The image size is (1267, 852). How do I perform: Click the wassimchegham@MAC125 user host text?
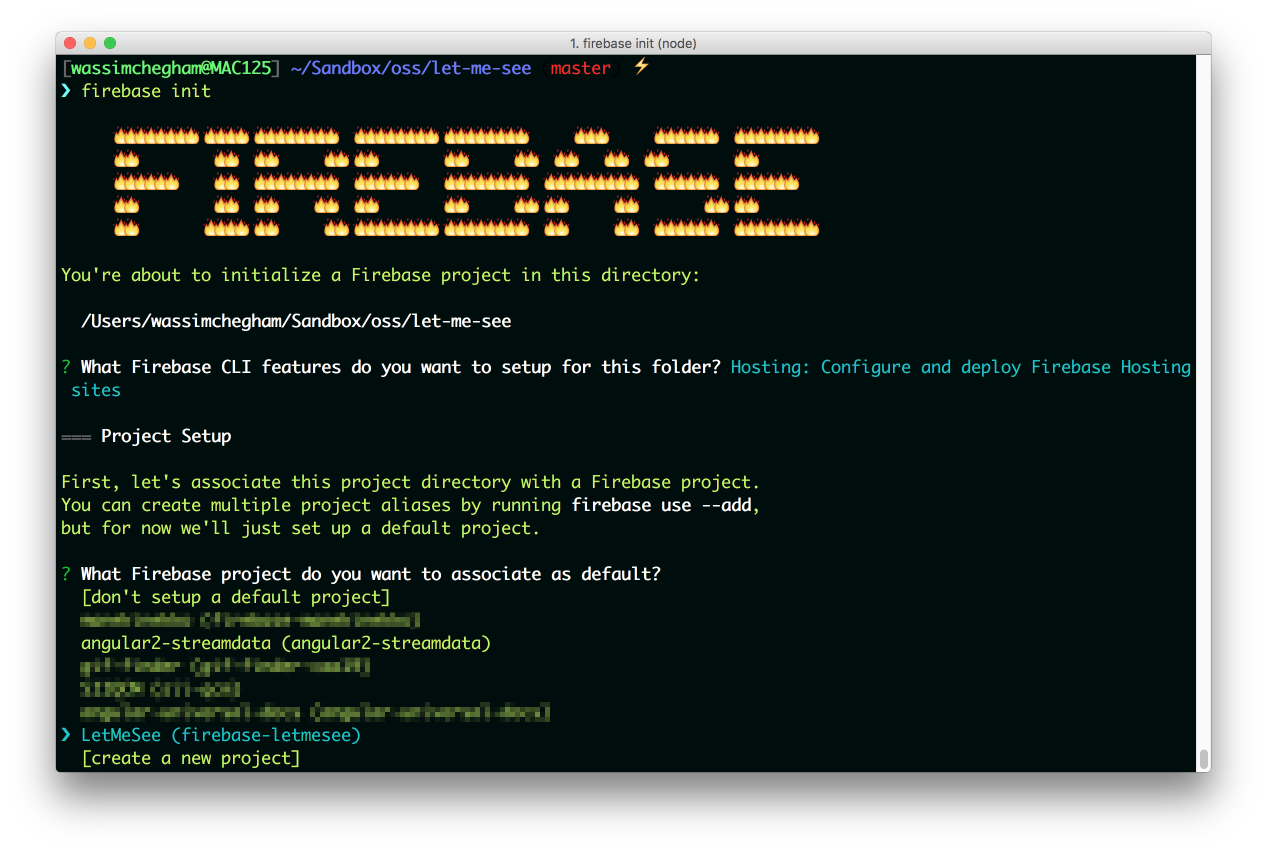click(171, 68)
